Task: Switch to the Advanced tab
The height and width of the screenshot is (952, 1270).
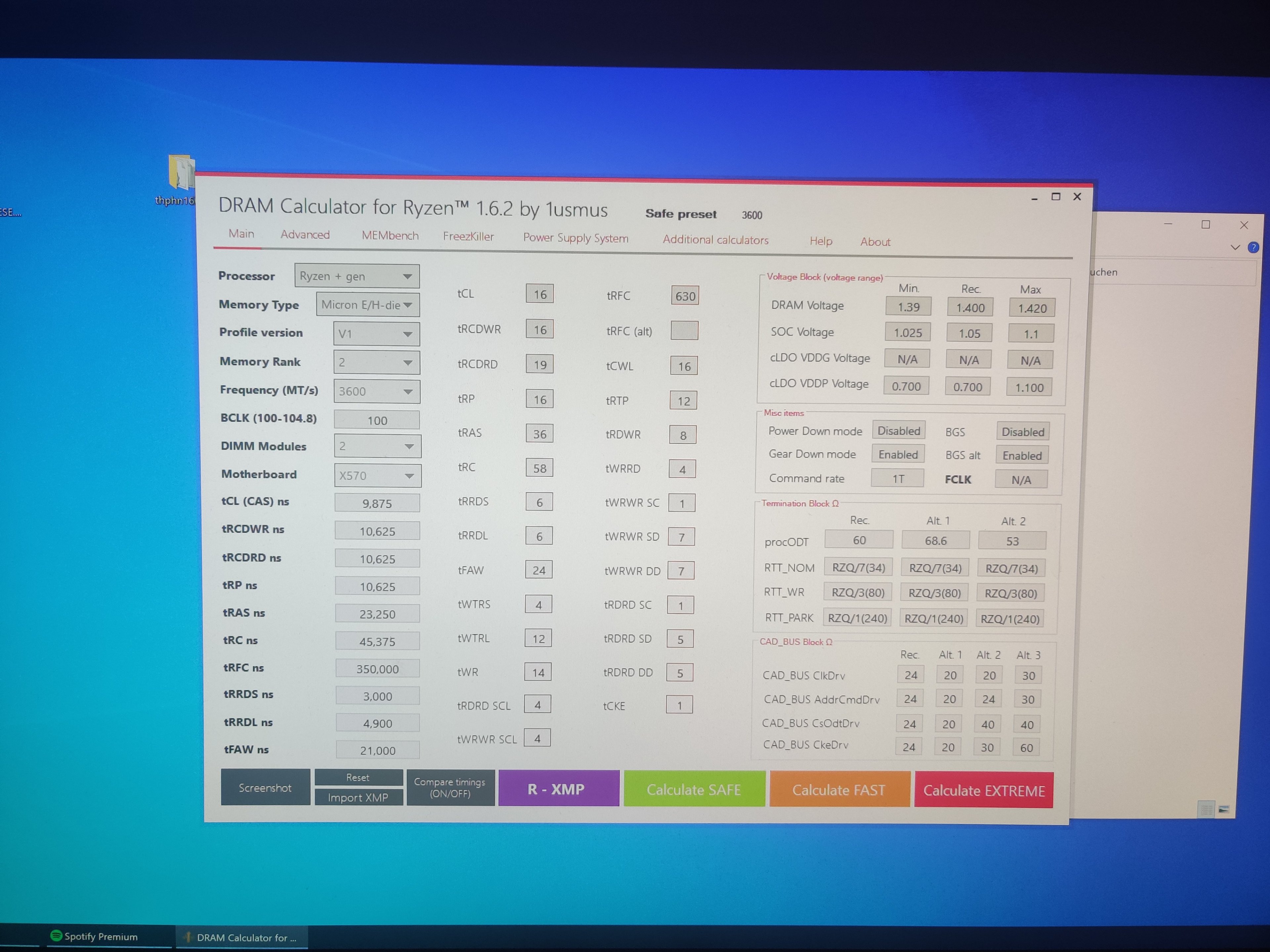Action: (x=305, y=235)
